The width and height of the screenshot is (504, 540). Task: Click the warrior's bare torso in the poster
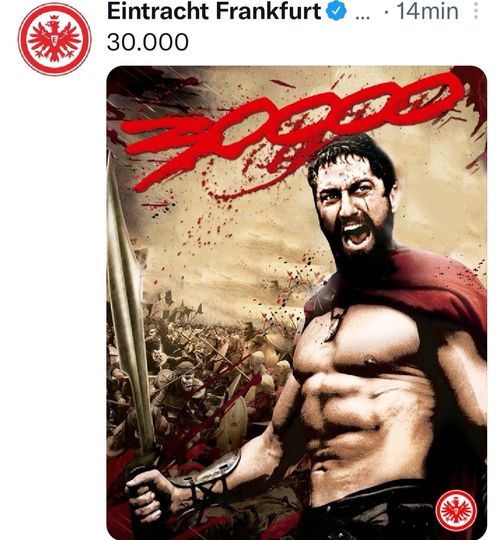tap(365, 396)
